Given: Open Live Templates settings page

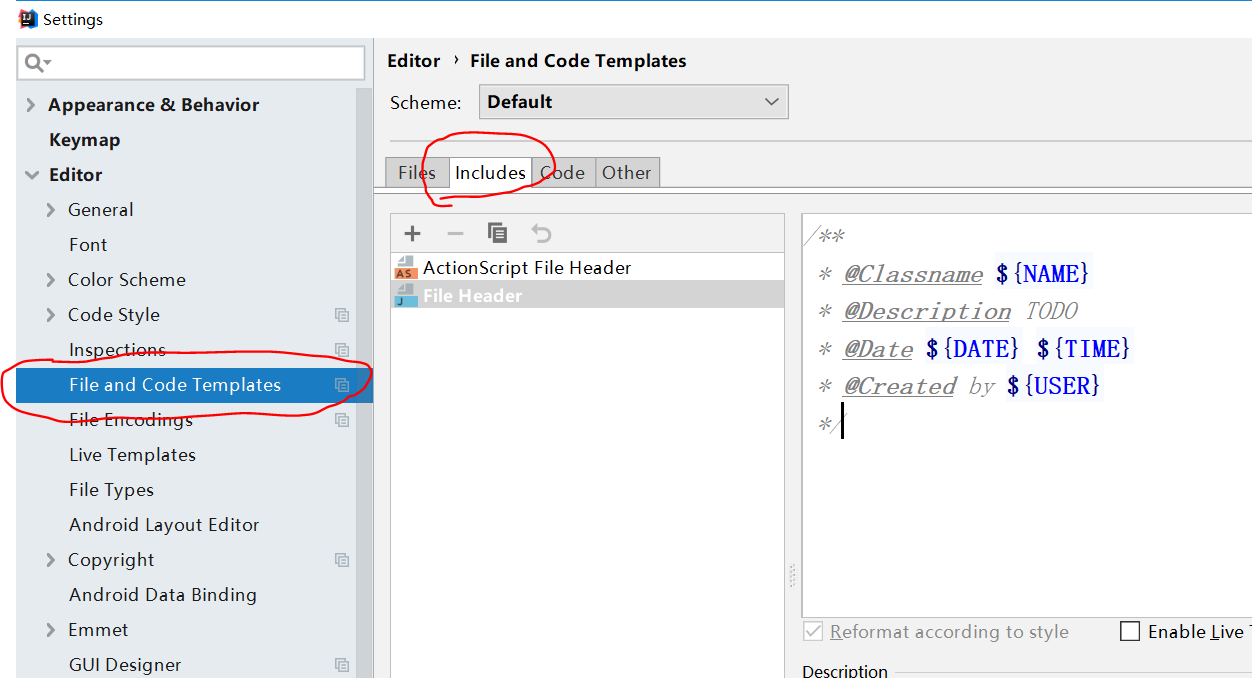Looking at the screenshot, I should (x=132, y=455).
